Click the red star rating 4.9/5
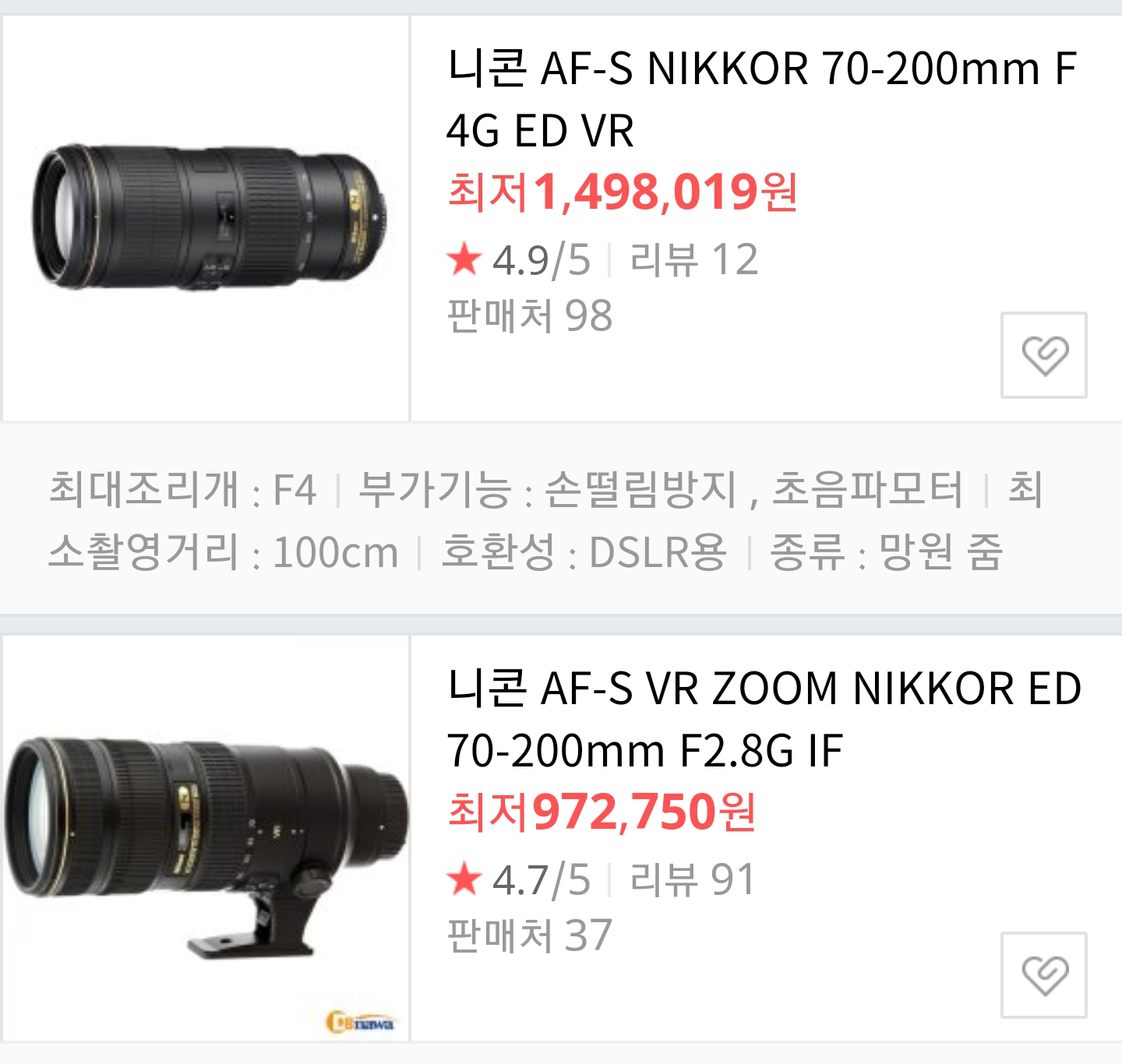The width and height of the screenshot is (1122, 1064). pos(518,259)
